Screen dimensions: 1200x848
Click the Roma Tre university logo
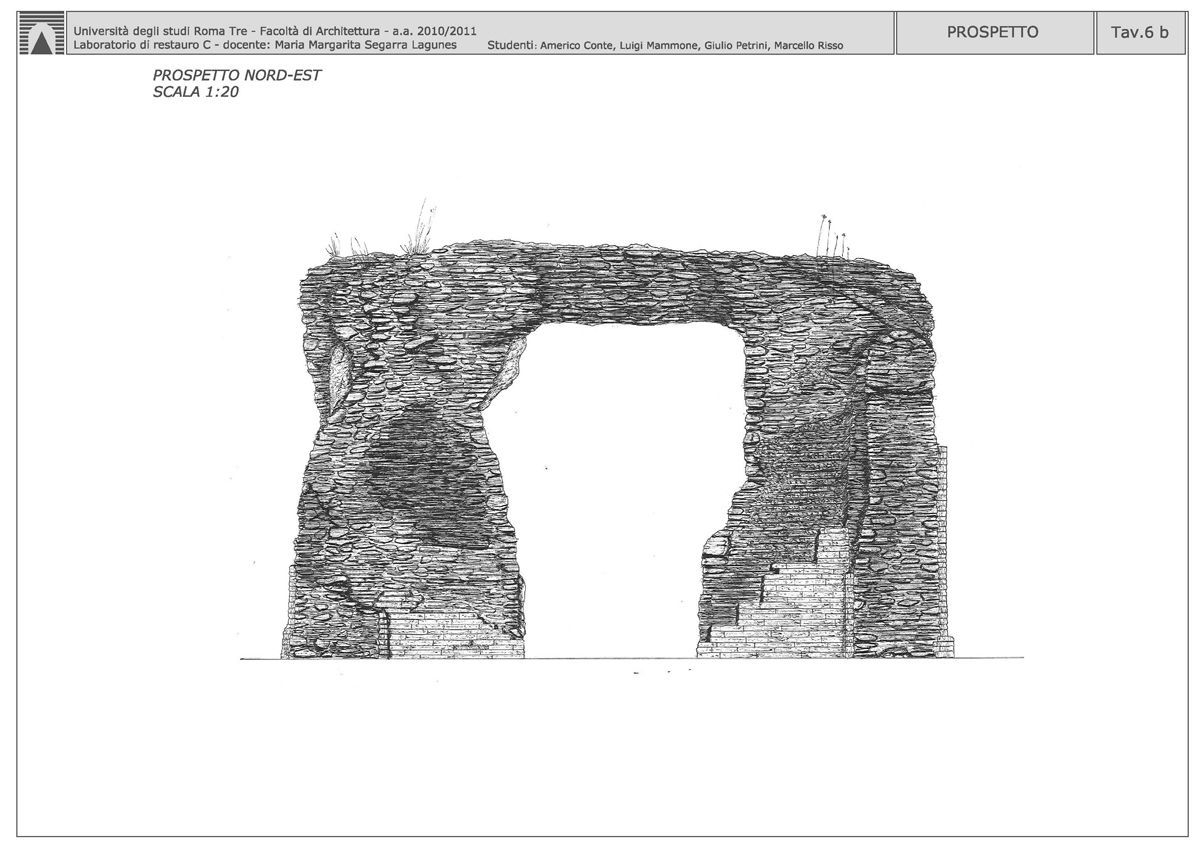[39, 33]
